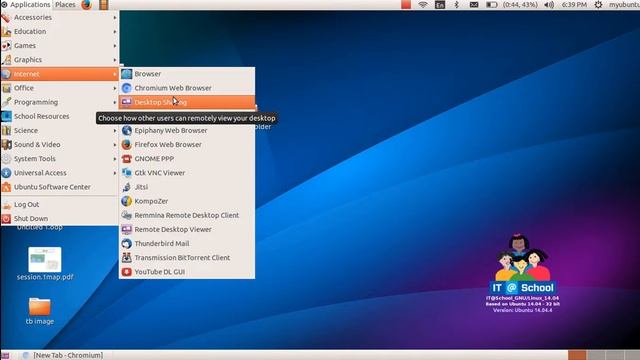Open the keyboard input language indicator
Viewport: 640px width, 360px height.
click(440, 5)
